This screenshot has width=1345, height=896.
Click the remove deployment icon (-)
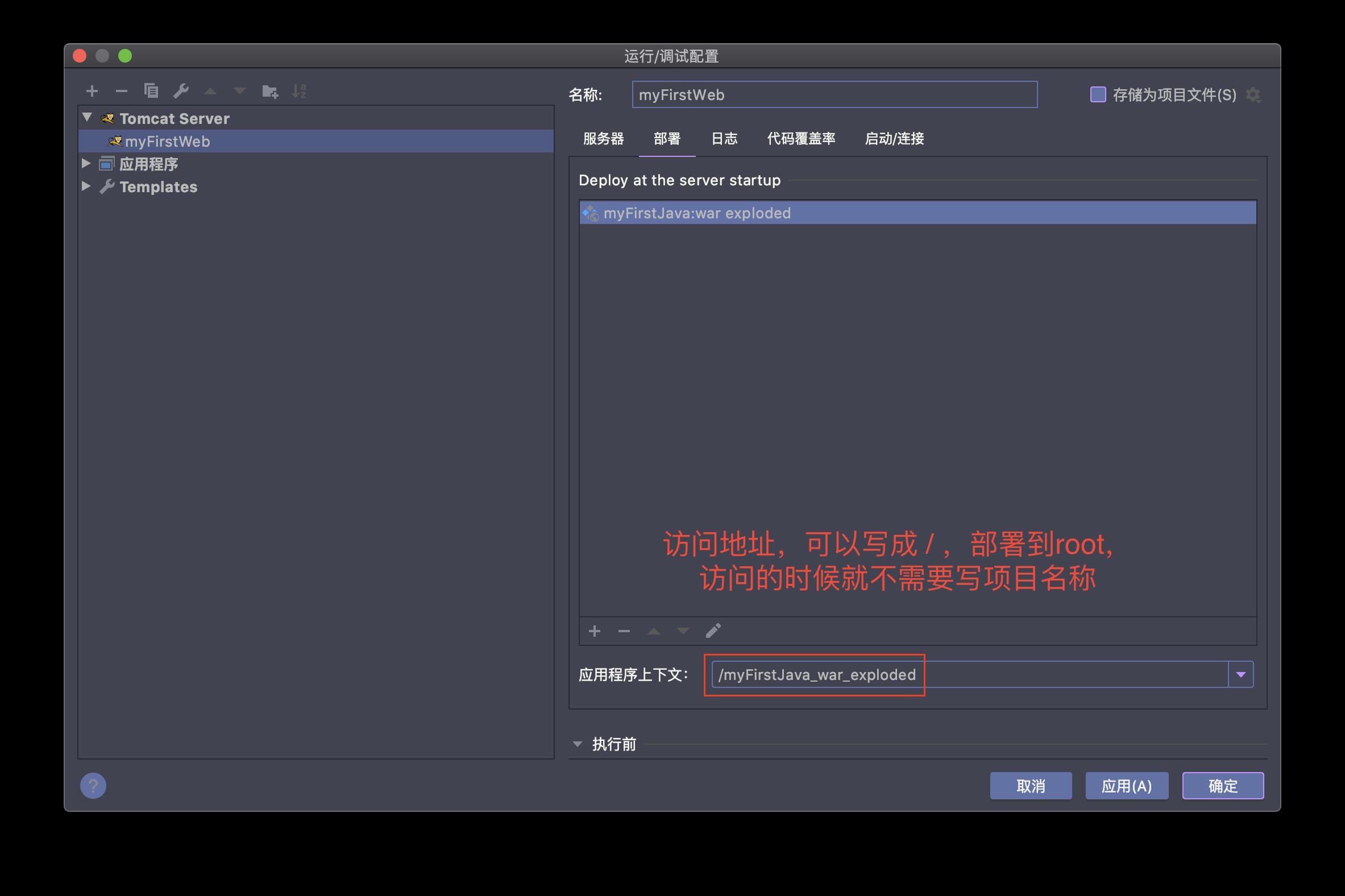coord(623,631)
